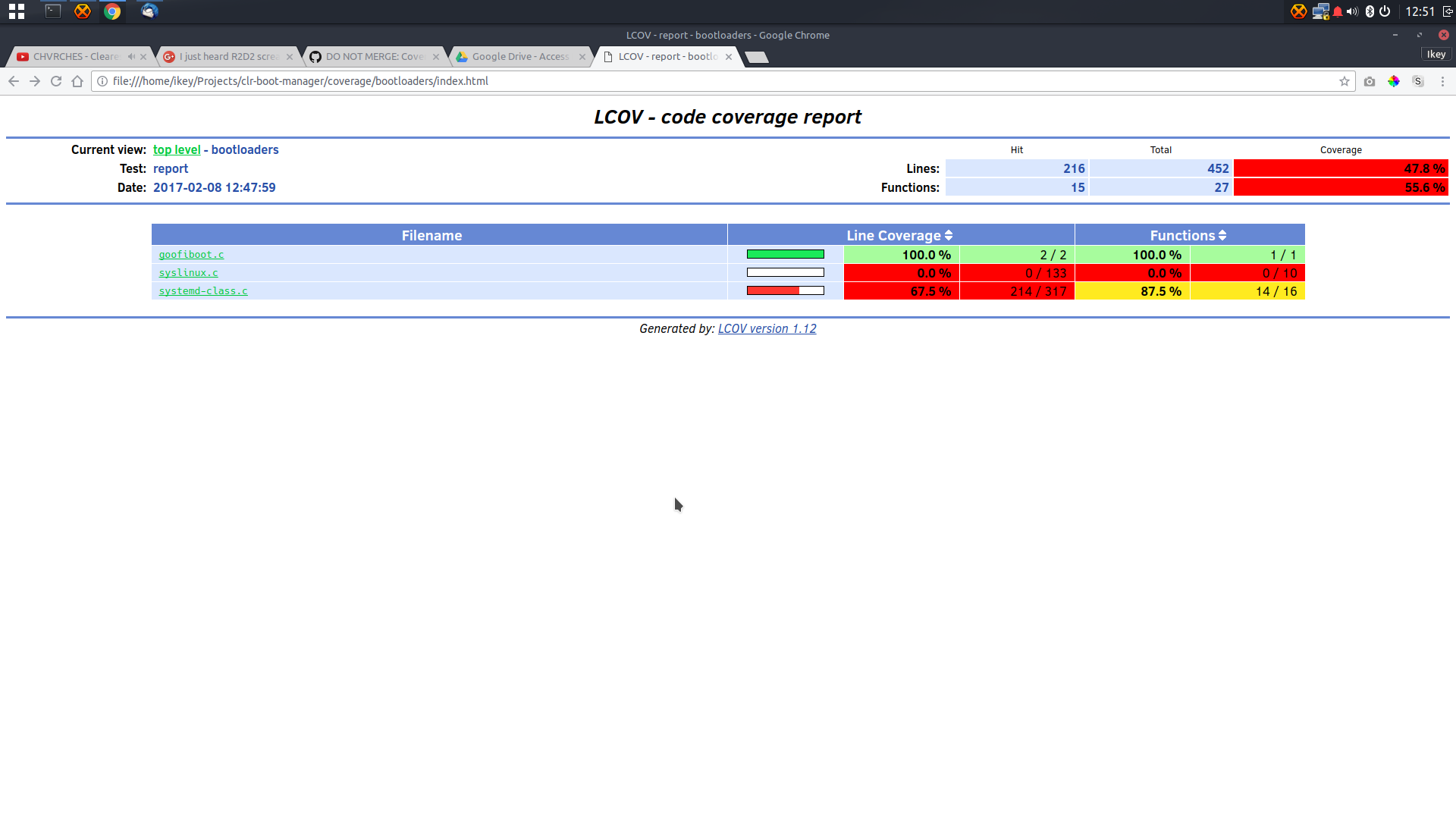The image size is (1456, 819).
Task: Show the 12:51 clock calendar
Action: [1420, 11]
